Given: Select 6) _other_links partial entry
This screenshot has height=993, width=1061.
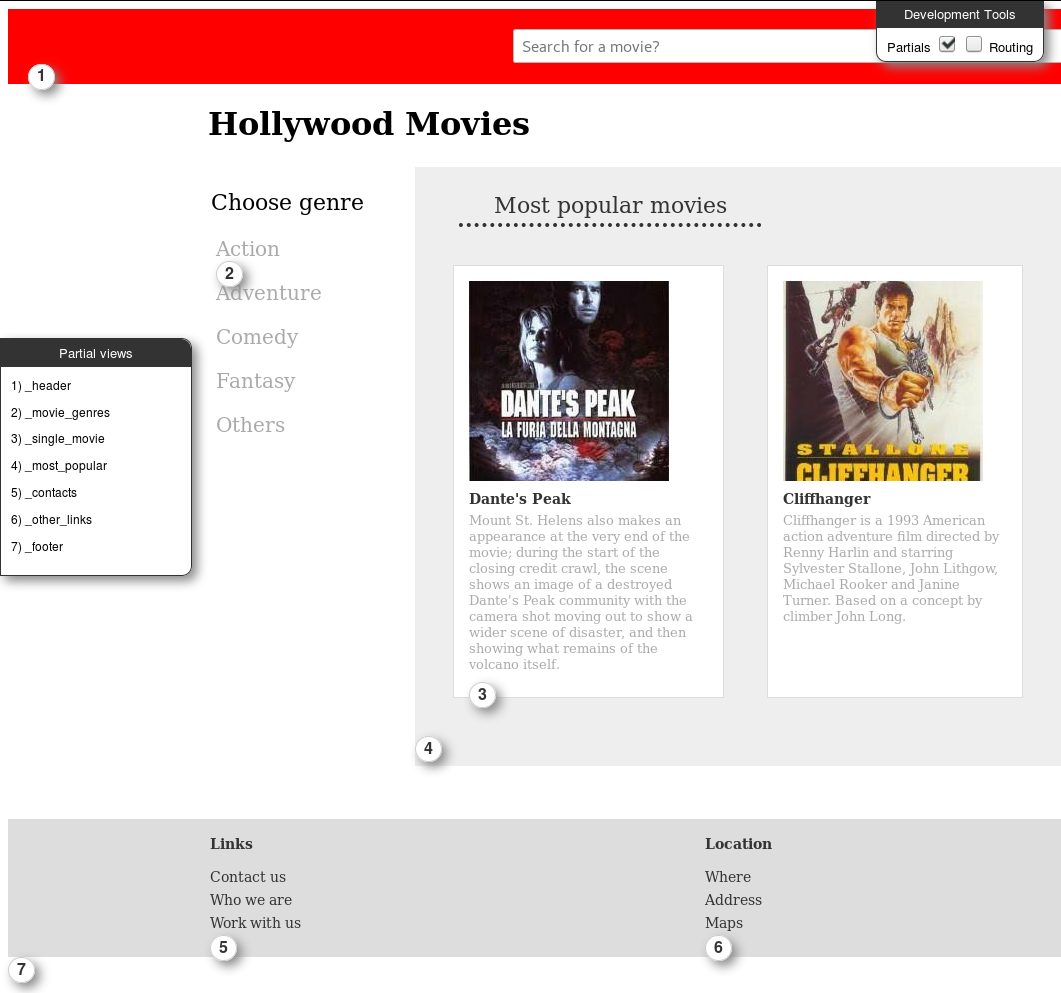Looking at the screenshot, I should (51, 519).
